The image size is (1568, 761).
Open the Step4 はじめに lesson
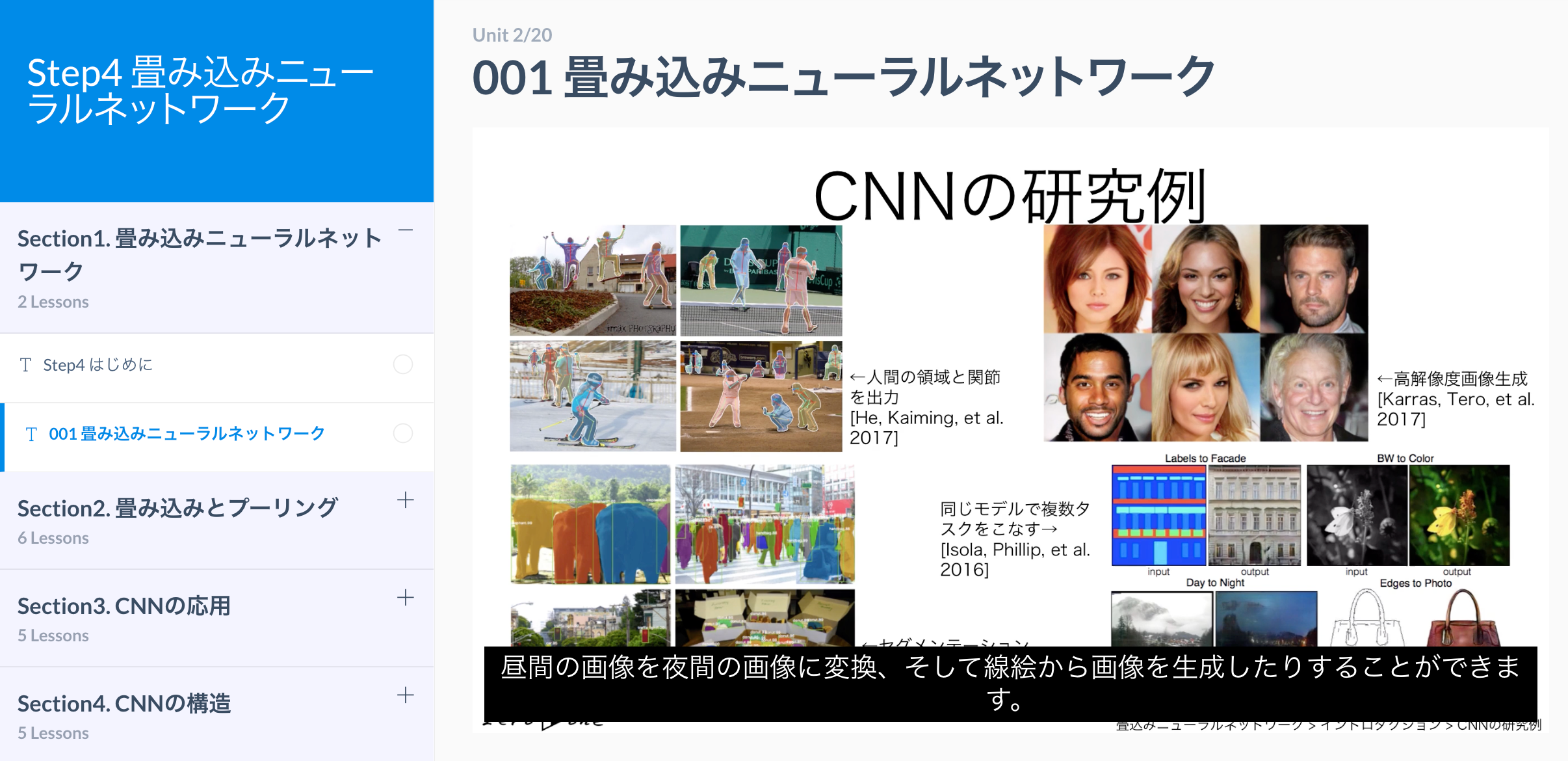click(98, 365)
